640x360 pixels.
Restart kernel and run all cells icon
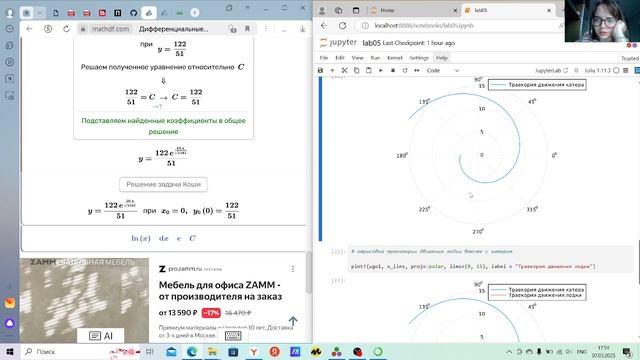417,71
